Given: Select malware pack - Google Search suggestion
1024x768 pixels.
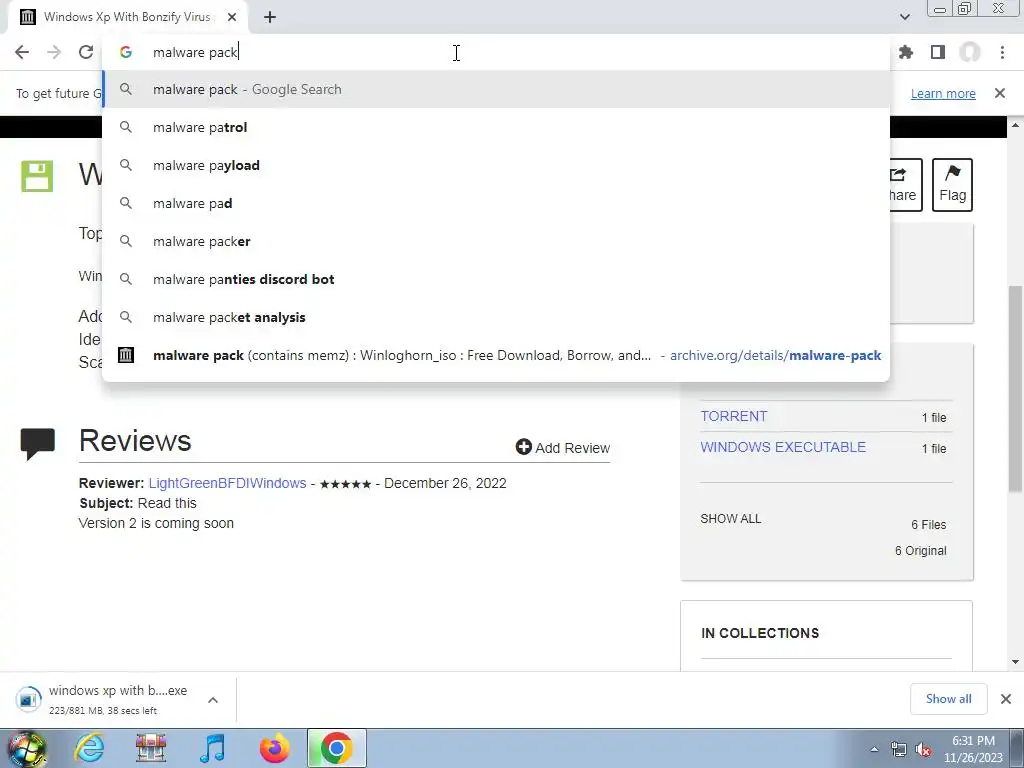Looking at the screenshot, I should tap(496, 89).
